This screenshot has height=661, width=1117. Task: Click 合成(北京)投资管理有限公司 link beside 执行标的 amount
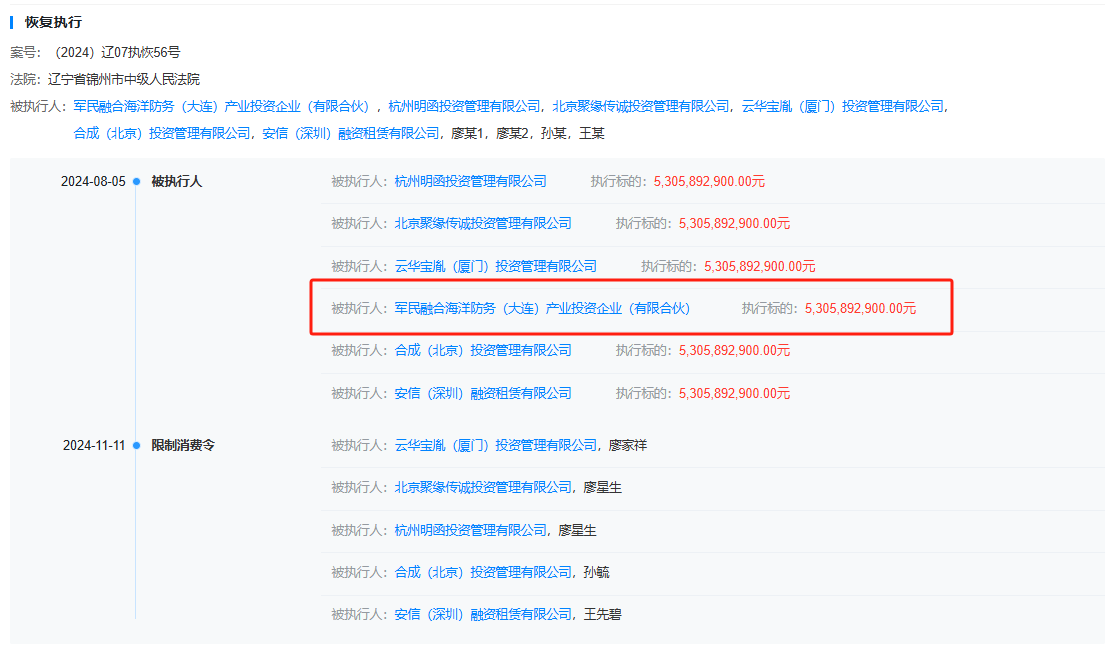pyautogui.click(x=483, y=350)
